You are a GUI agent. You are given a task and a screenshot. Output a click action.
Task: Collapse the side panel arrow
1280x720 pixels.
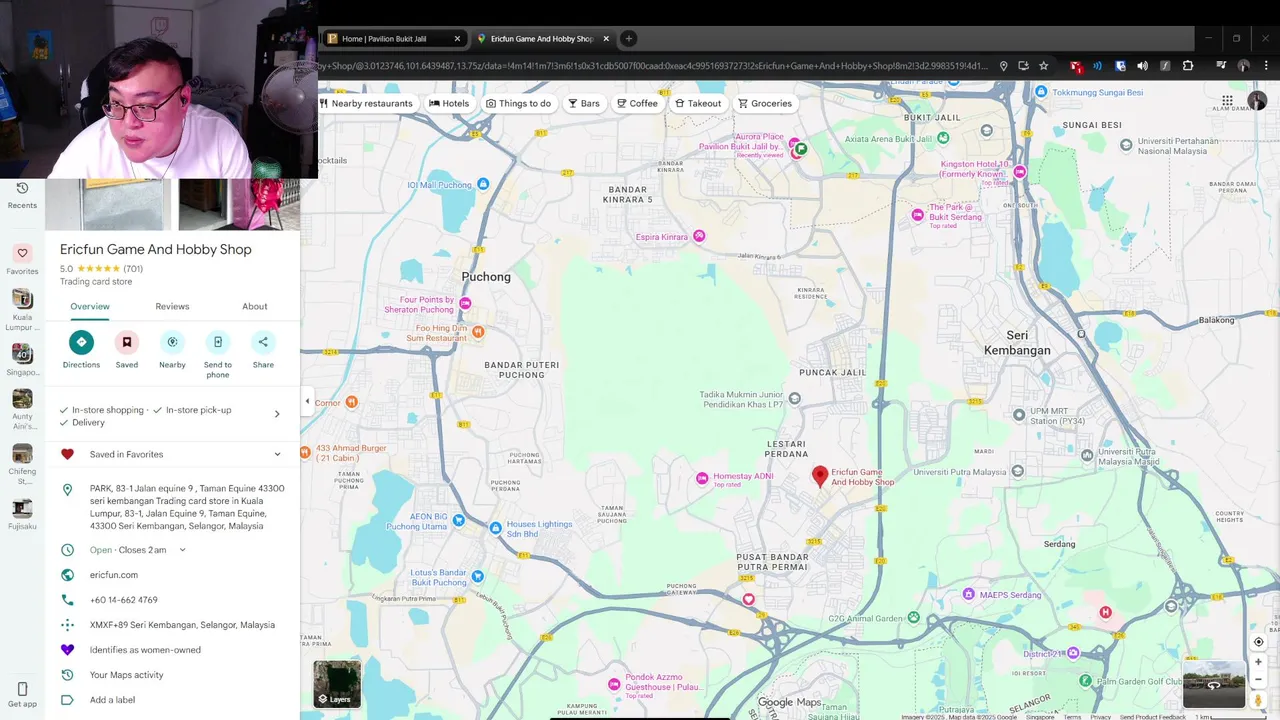click(307, 401)
